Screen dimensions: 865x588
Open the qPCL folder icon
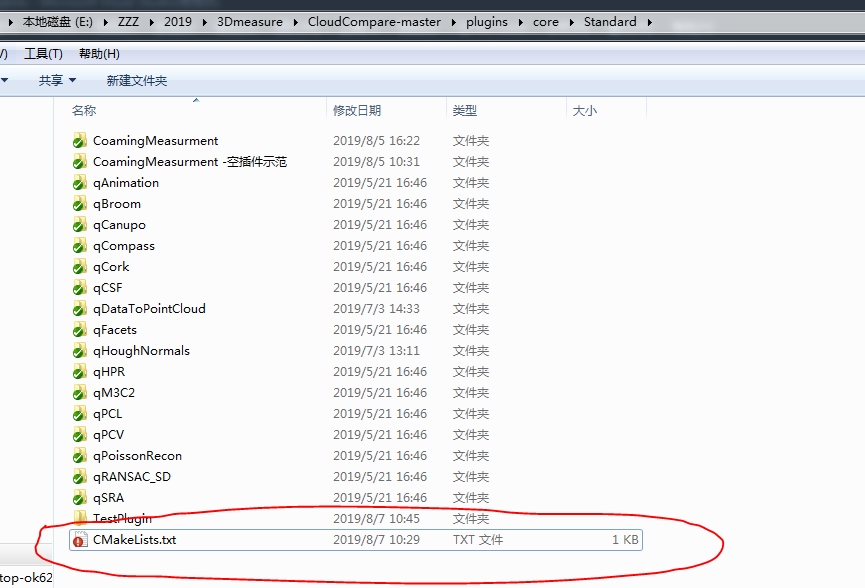click(80, 413)
